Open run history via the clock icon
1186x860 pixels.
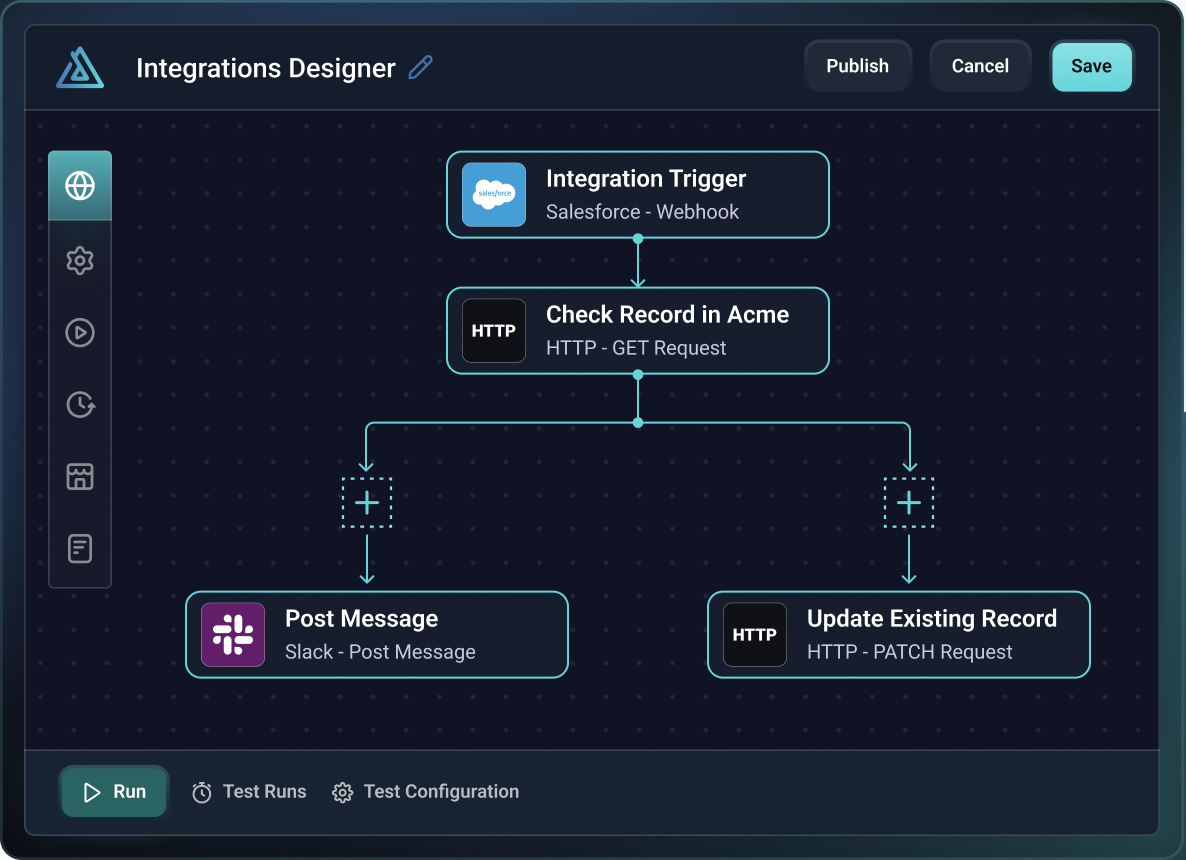tap(80, 404)
